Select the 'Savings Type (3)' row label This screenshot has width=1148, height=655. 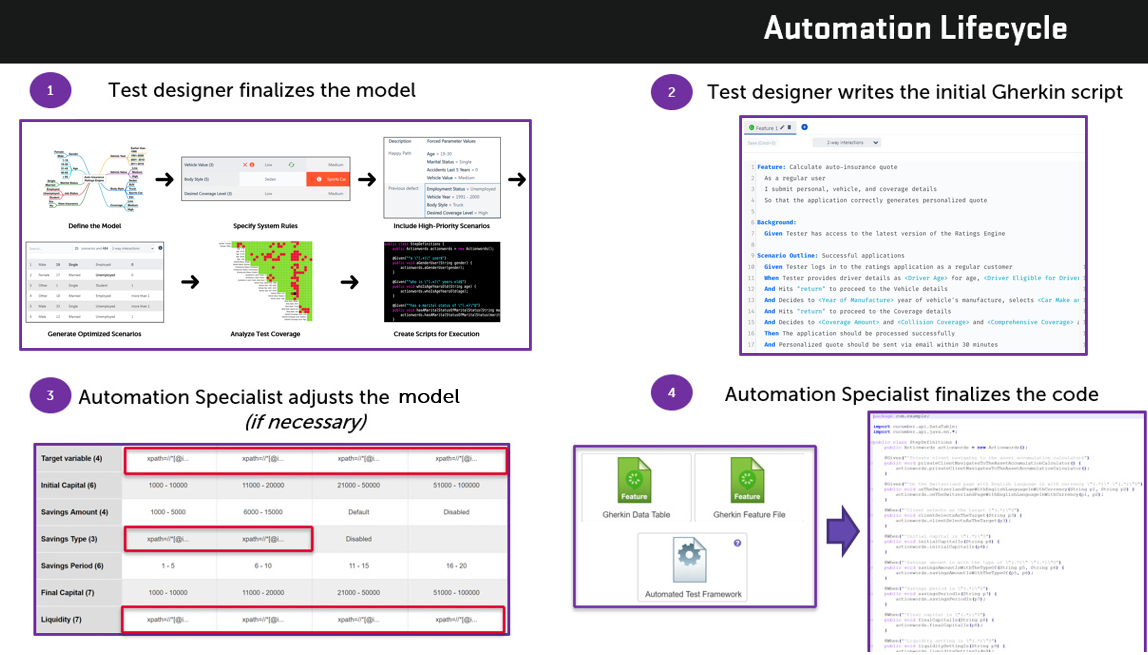pyautogui.click(x=69, y=539)
